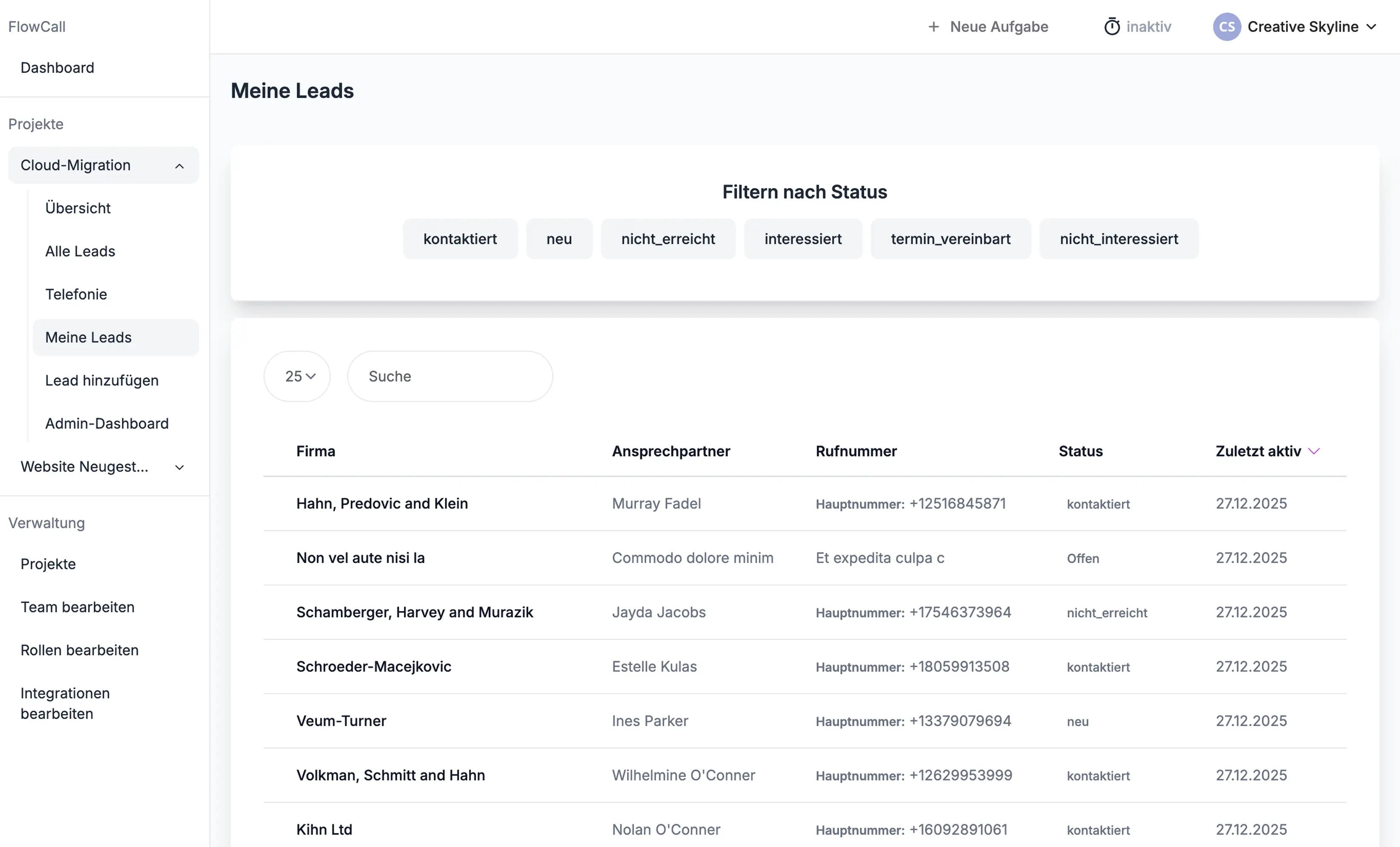Toggle the kontaktiert status filter
The height and width of the screenshot is (847, 1400).
click(x=460, y=238)
